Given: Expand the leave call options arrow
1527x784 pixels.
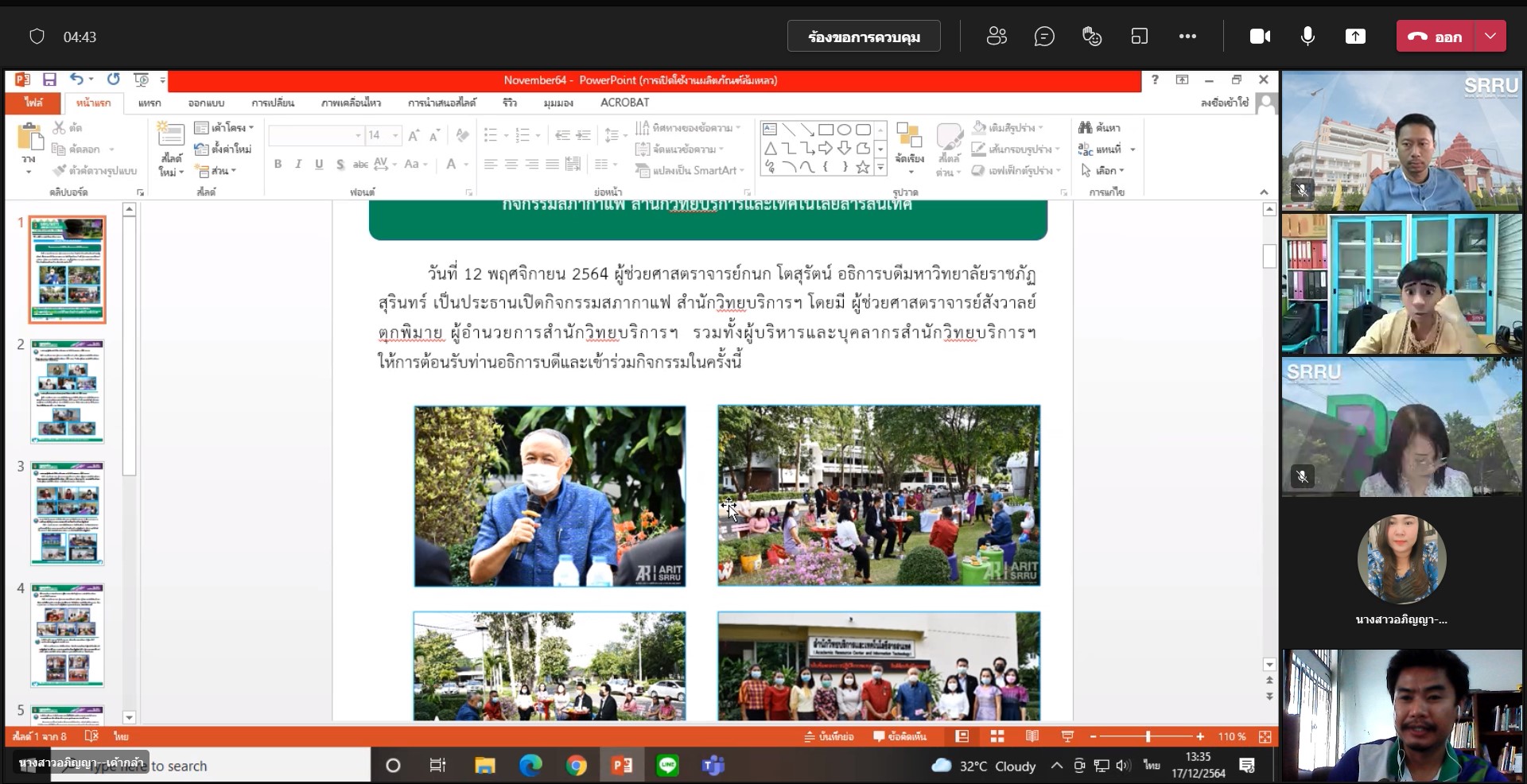Looking at the screenshot, I should [1490, 37].
